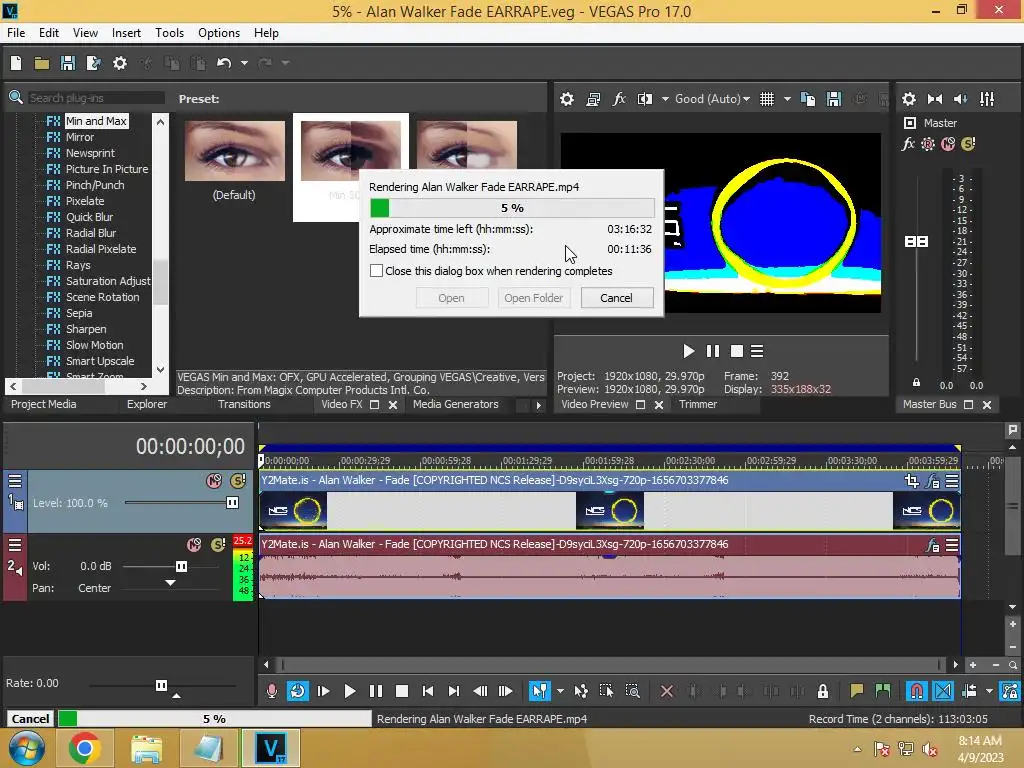Adjust the video track Level slider
The image size is (1024, 768).
click(x=232, y=502)
